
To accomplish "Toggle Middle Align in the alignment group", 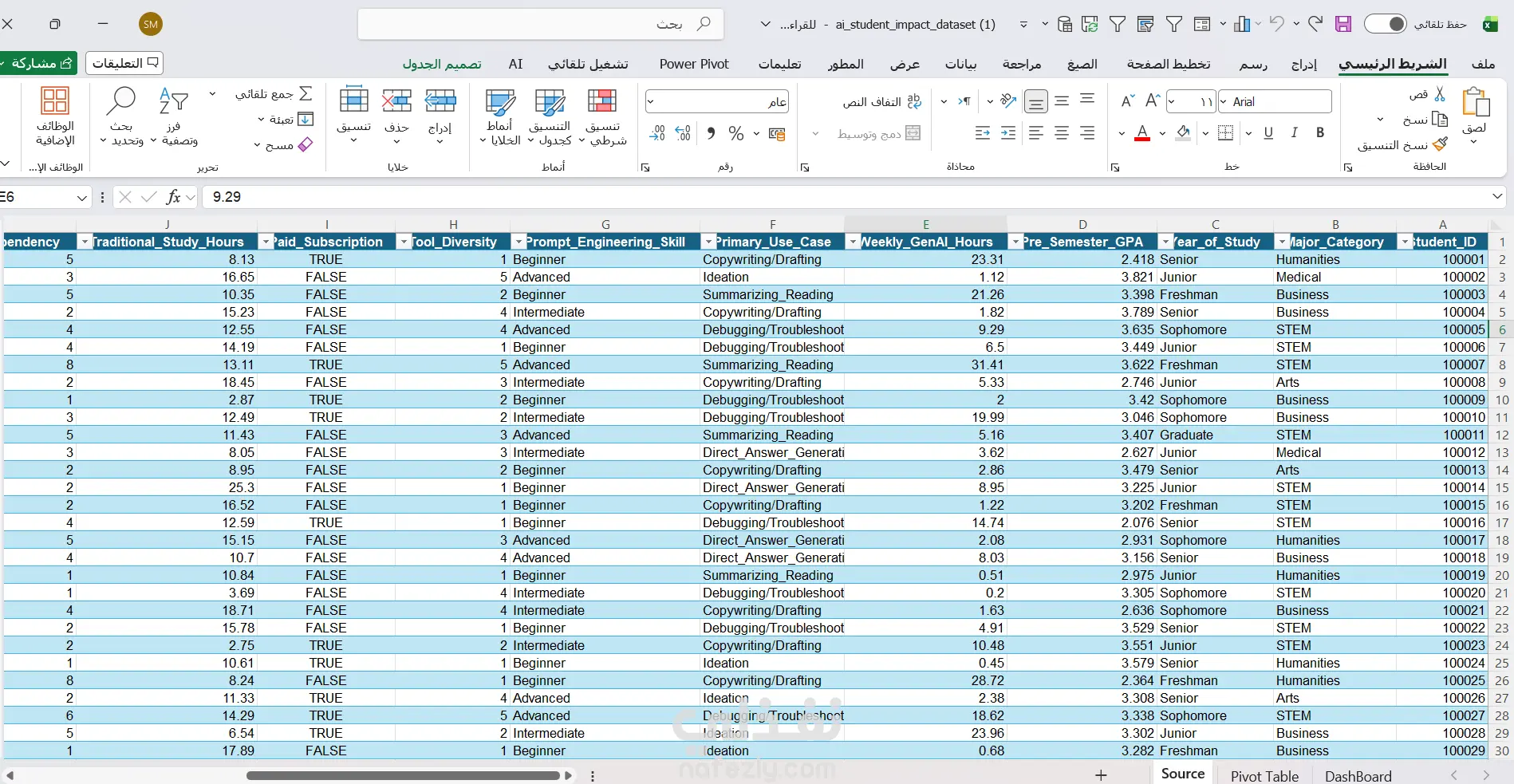I will (1062, 100).
